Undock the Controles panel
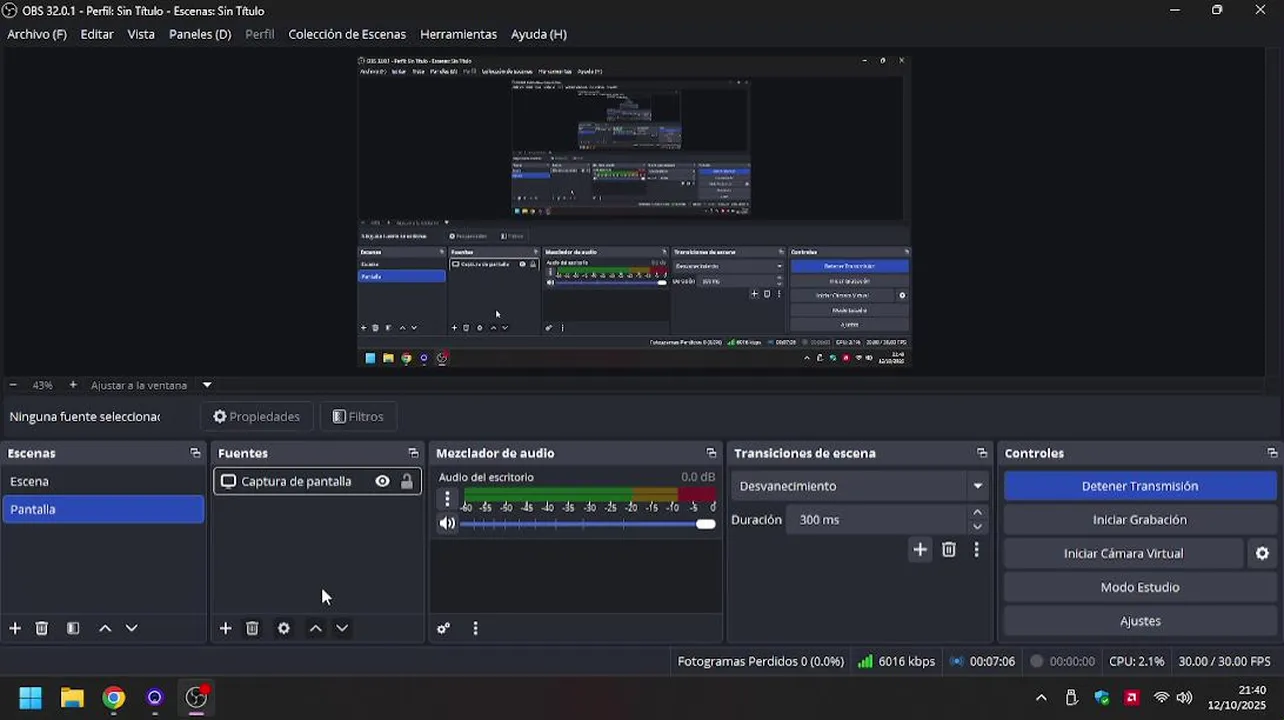The height and width of the screenshot is (720, 1284). pyautogui.click(x=1272, y=453)
